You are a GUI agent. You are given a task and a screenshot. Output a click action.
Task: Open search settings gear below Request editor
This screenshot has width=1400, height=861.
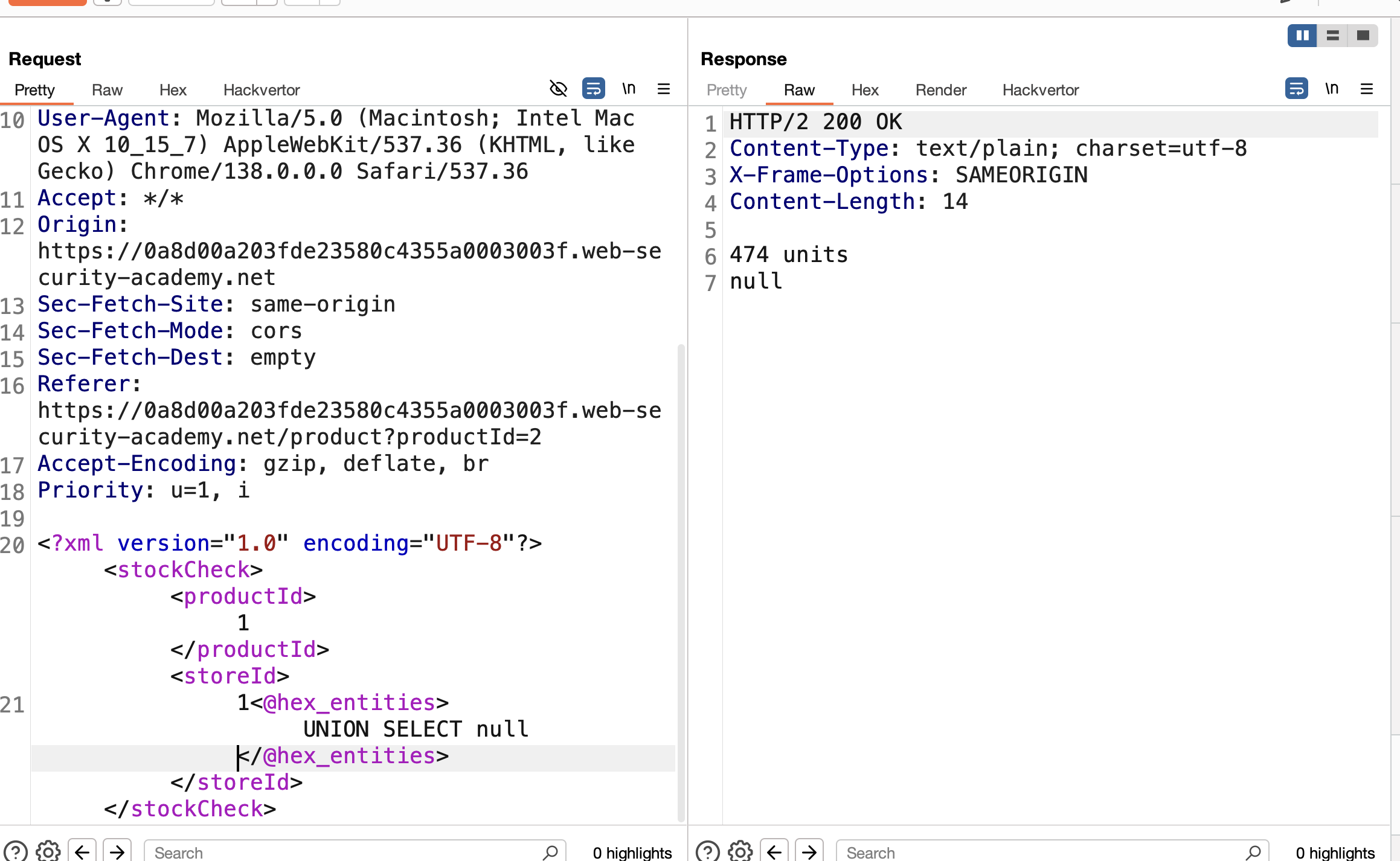[48, 851]
